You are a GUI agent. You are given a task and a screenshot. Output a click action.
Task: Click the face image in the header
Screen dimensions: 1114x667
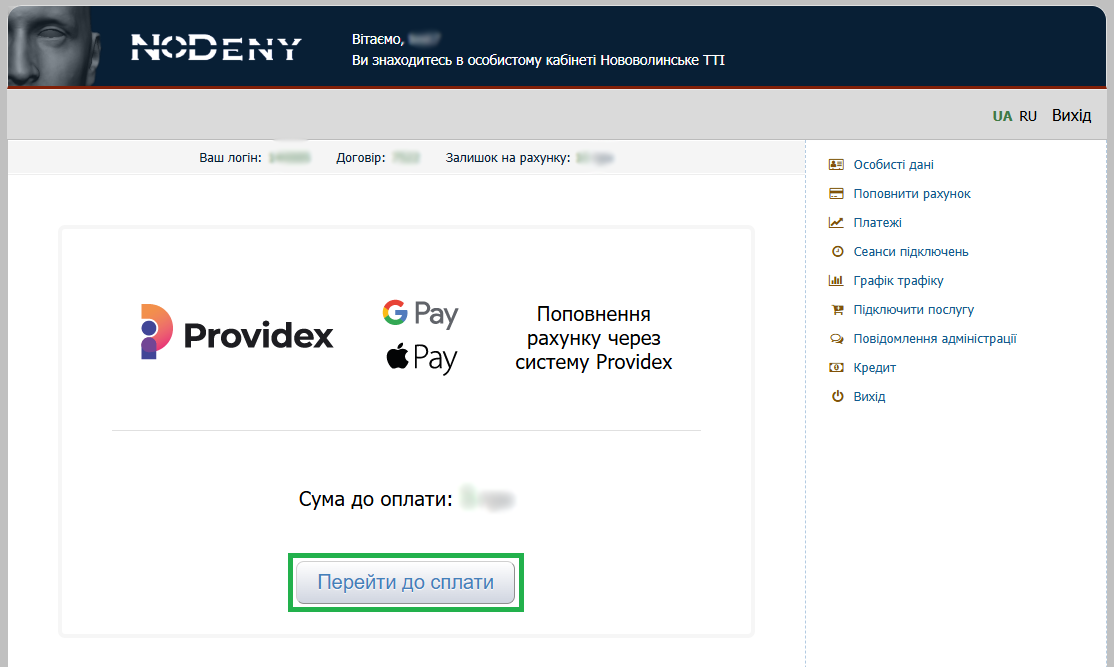53,47
